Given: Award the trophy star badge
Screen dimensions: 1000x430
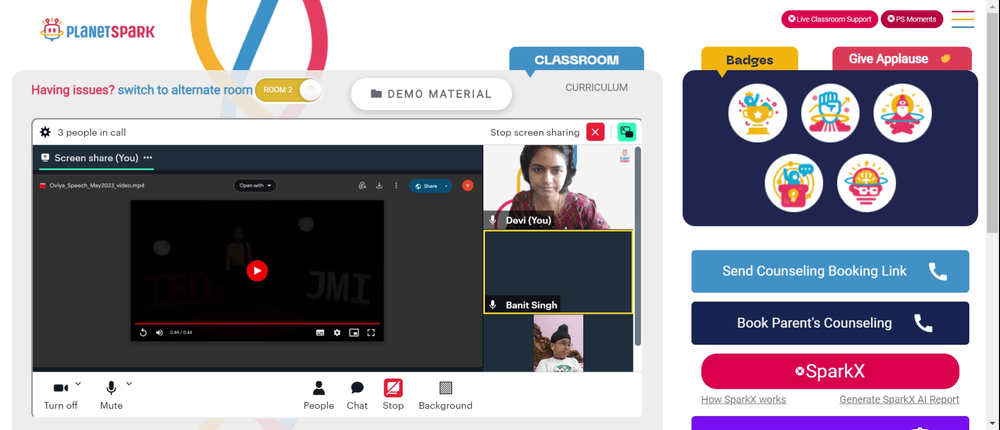Looking at the screenshot, I should click(758, 114).
